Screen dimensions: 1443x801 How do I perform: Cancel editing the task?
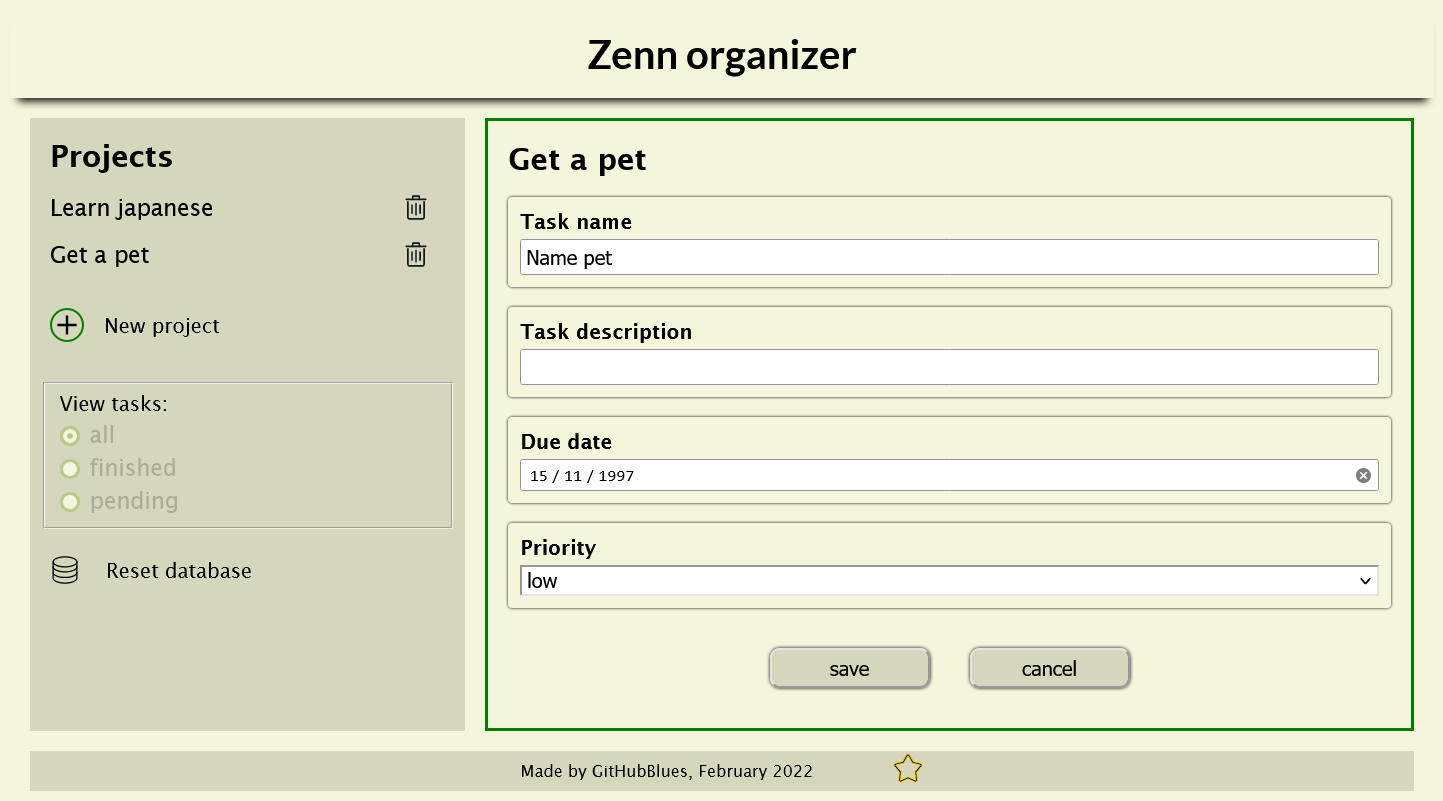point(1049,668)
